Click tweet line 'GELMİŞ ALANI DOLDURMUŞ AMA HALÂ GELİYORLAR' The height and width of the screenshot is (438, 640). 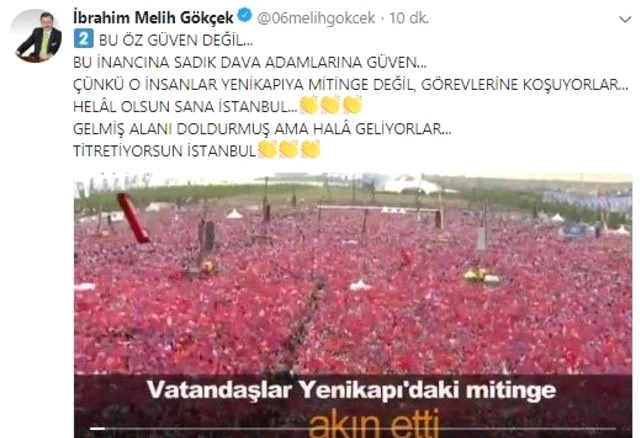(262, 129)
